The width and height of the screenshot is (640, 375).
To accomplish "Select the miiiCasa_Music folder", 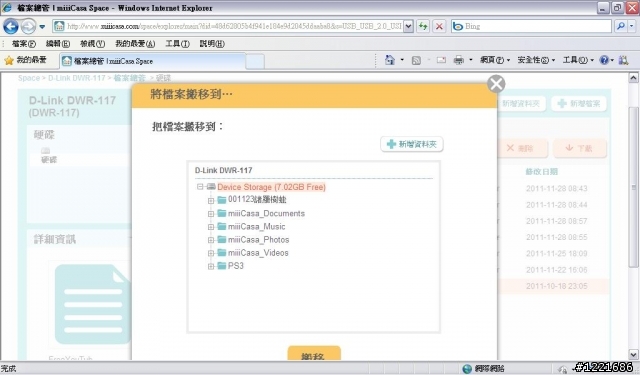I will 256,226.
